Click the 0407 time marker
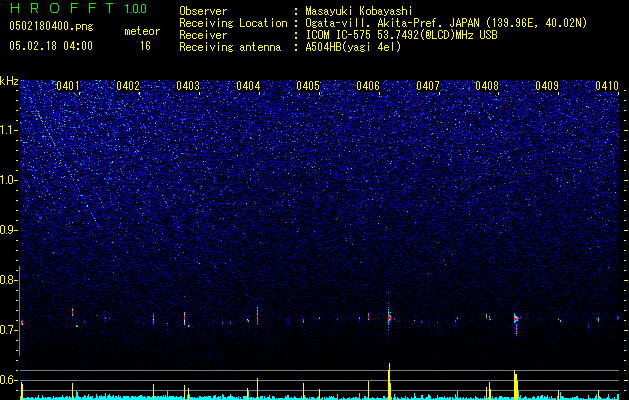Image resolution: width=629 pixels, height=400 pixels. click(x=428, y=86)
